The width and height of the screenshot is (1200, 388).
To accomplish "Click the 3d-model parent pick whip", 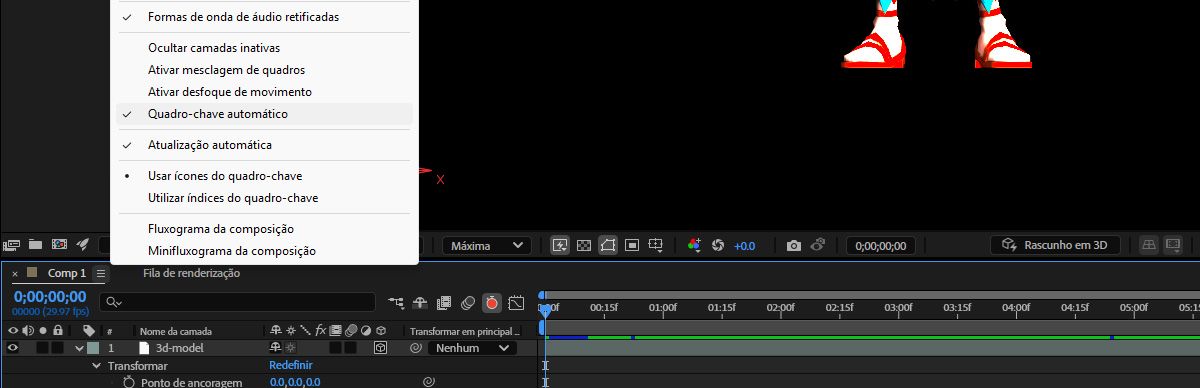I will (x=415, y=348).
